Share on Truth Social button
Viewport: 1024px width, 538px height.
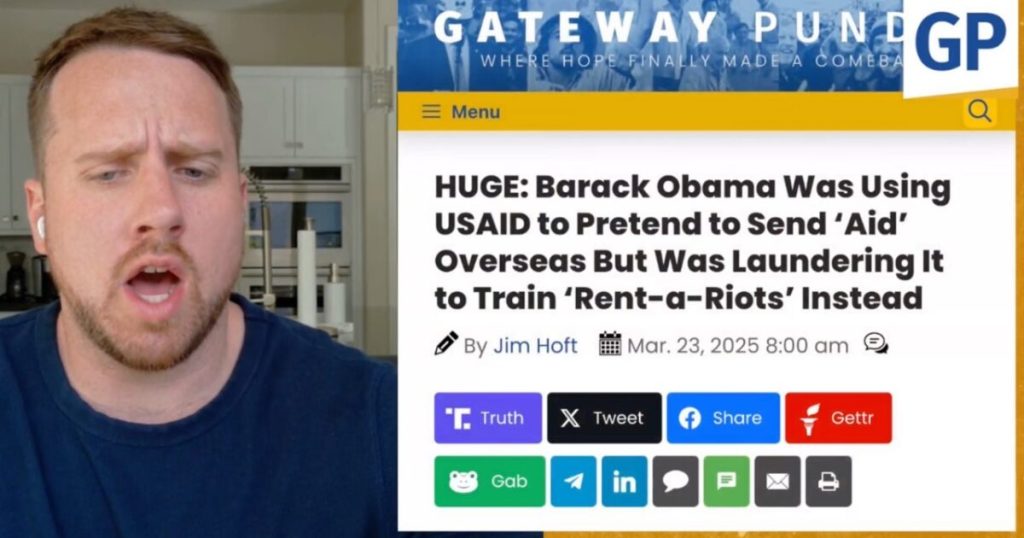pyautogui.click(x=488, y=418)
